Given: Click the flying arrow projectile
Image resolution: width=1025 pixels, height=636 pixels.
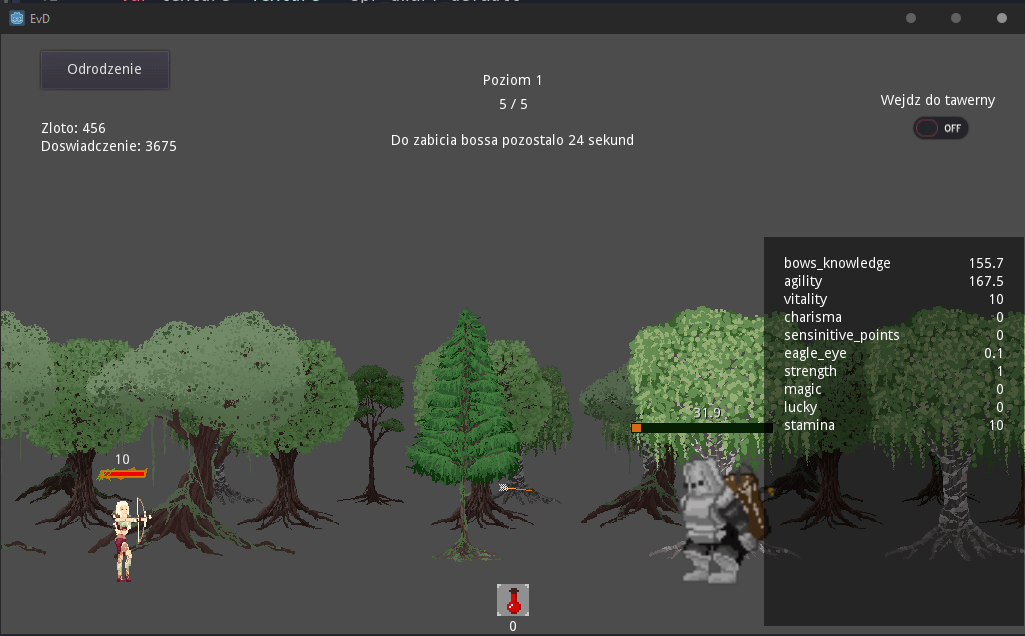Looking at the screenshot, I should (x=516, y=488).
